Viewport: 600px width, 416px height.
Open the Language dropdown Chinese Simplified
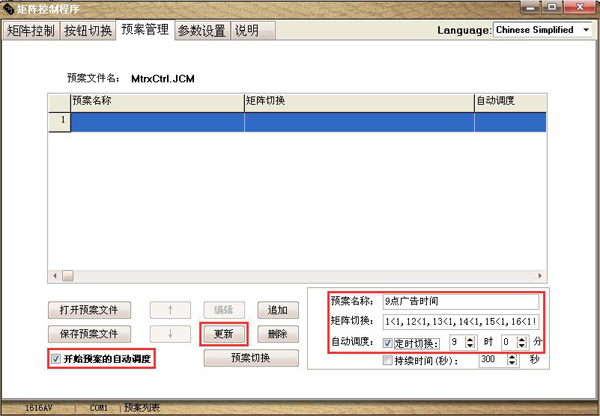543,30
